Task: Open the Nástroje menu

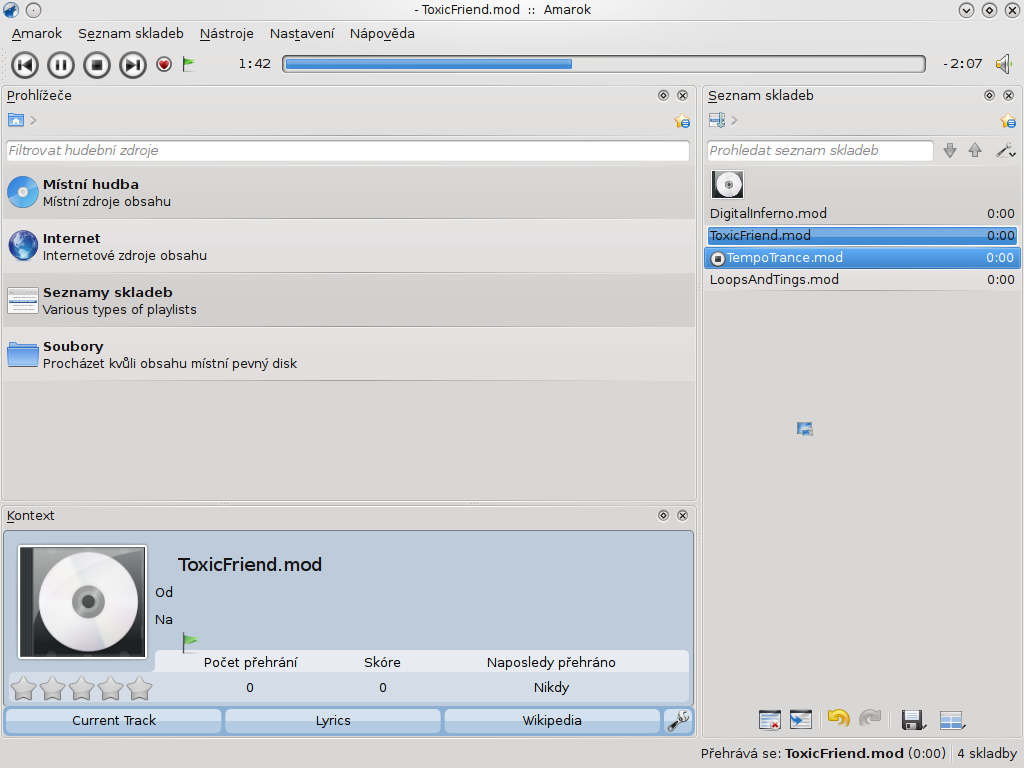Action: click(227, 33)
